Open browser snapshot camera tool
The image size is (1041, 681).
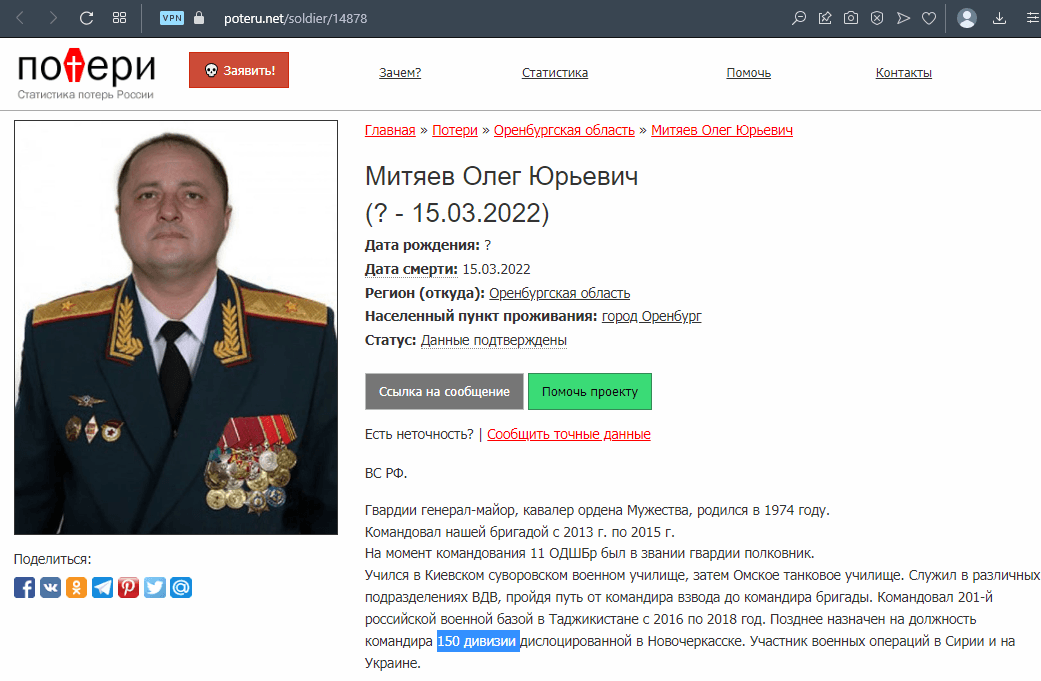click(850, 18)
